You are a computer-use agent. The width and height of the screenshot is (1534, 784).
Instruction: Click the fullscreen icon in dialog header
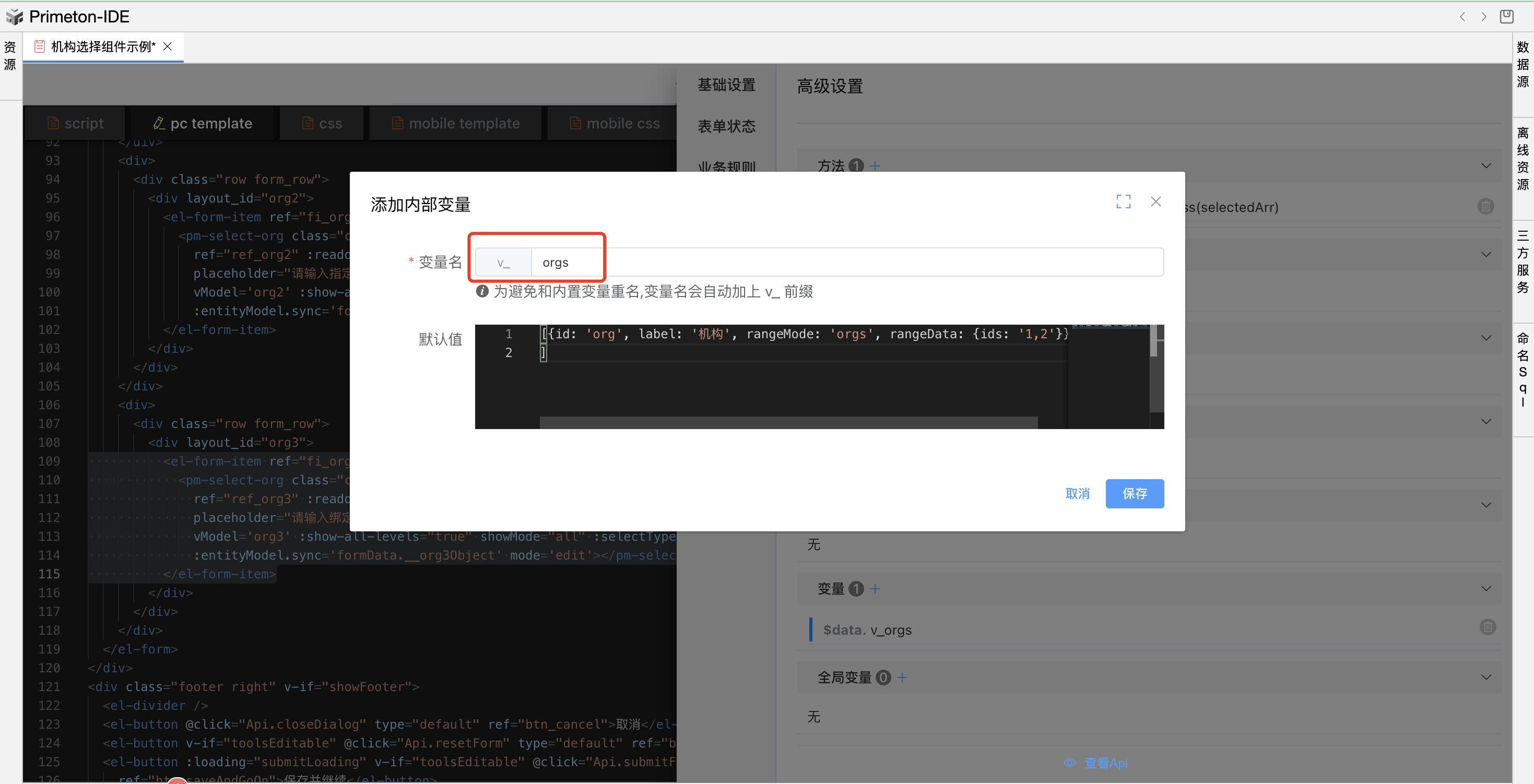[x=1123, y=202]
